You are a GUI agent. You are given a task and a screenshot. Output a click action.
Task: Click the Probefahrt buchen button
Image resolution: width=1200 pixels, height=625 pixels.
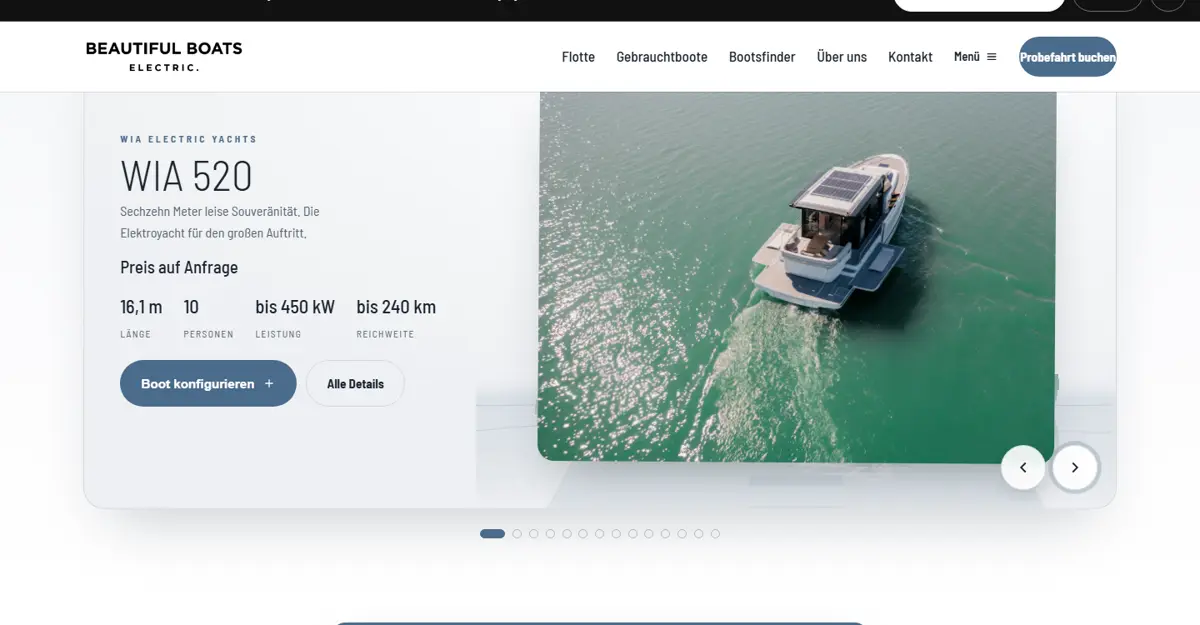pos(1067,57)
